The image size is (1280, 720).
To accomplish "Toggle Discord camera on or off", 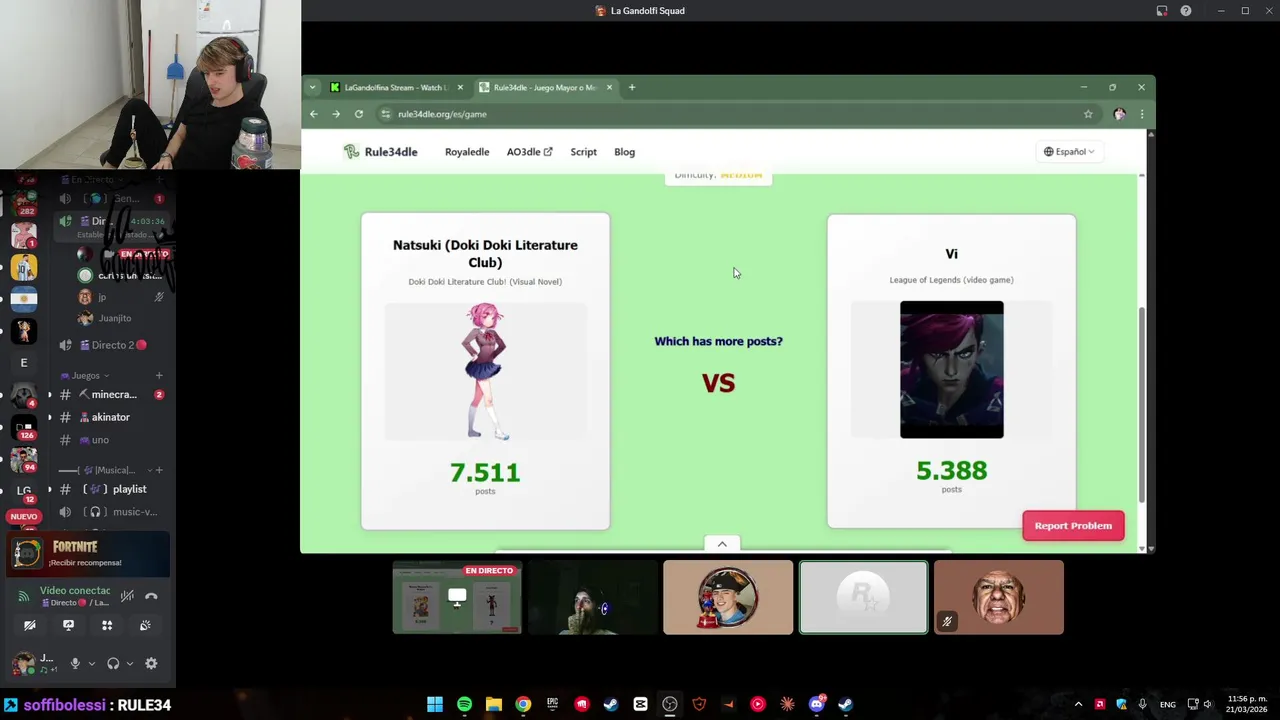I will coord(30,625).
